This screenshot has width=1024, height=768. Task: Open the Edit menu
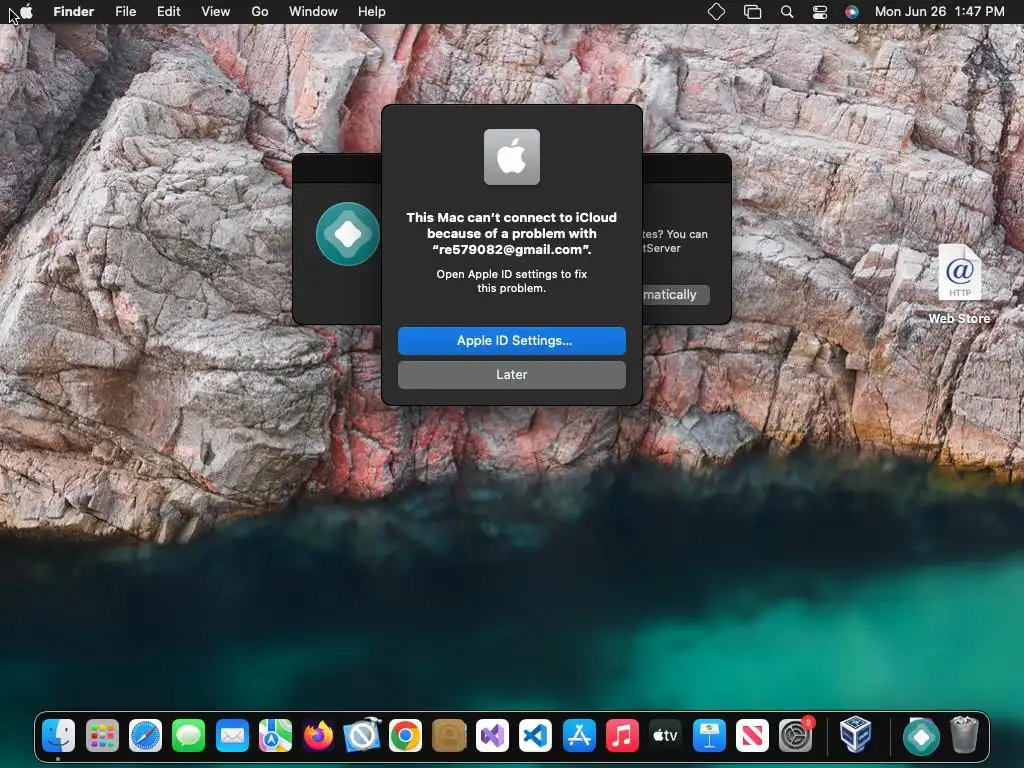tap(168, 12)
